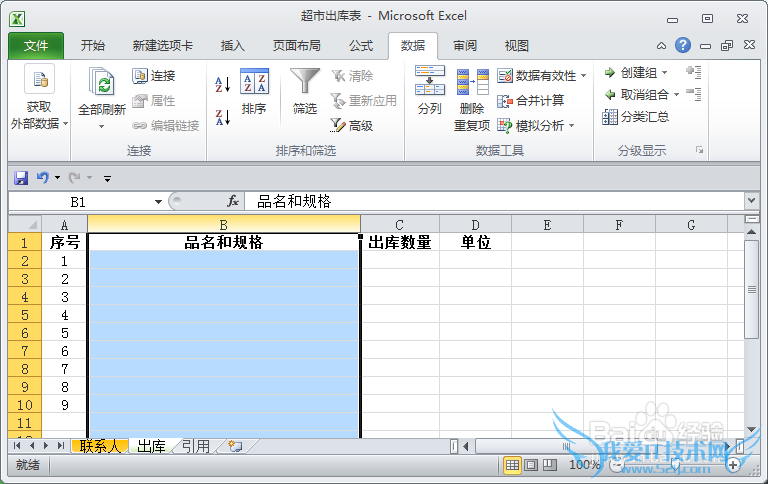
Task: Click the Consolidate icon
Action: pos(504,101)
